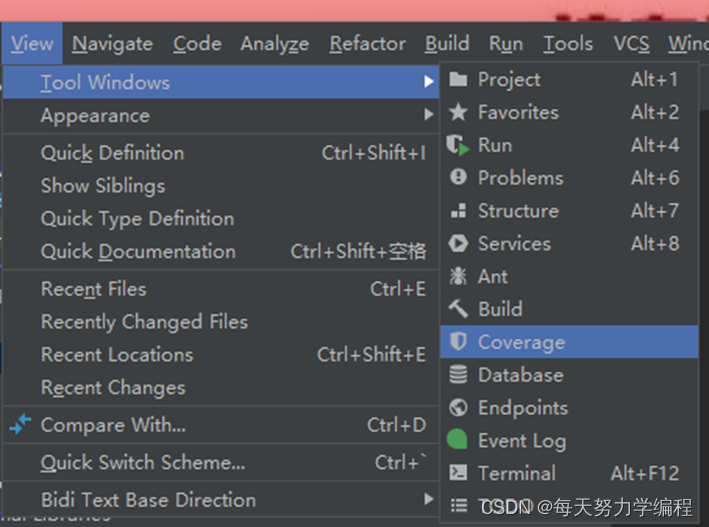Viewport: 709px width, 527px height.
Task: Click the Terminal icon
Action: click(458, 473)
